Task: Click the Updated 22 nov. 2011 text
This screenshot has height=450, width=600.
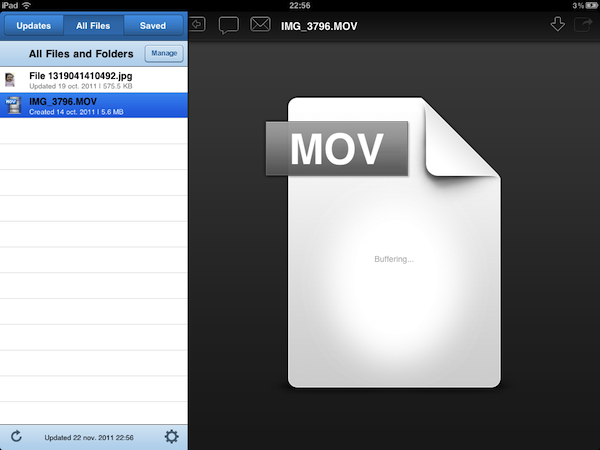Action: point(89,437)
